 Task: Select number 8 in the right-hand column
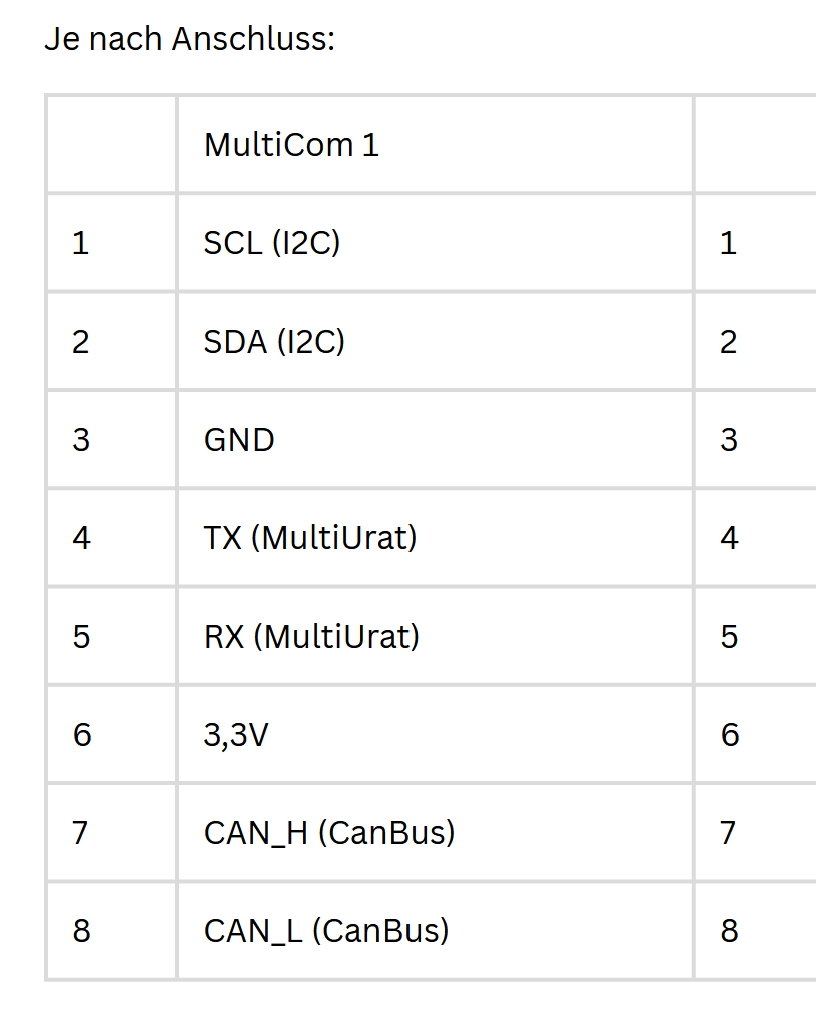(729, 931)
